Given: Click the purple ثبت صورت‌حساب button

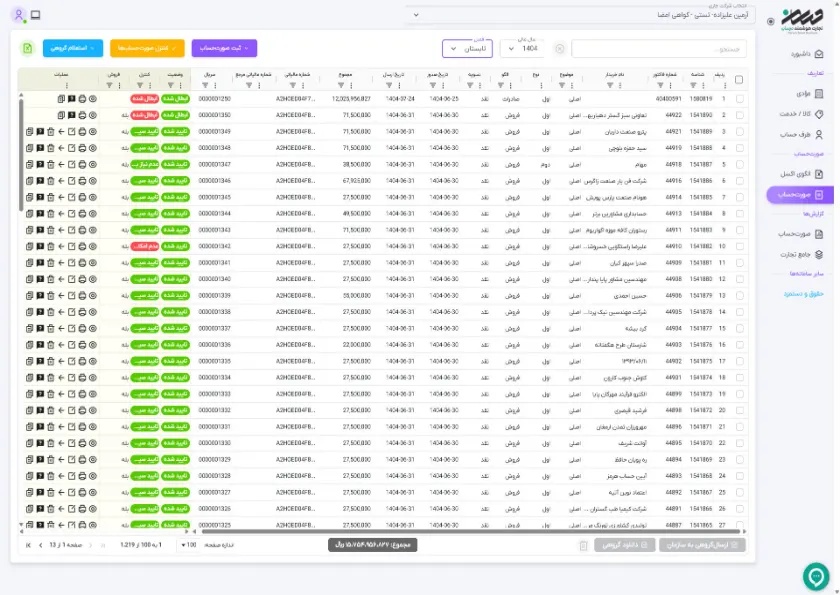Looking at the screenshot, I should tap(224, 48).
